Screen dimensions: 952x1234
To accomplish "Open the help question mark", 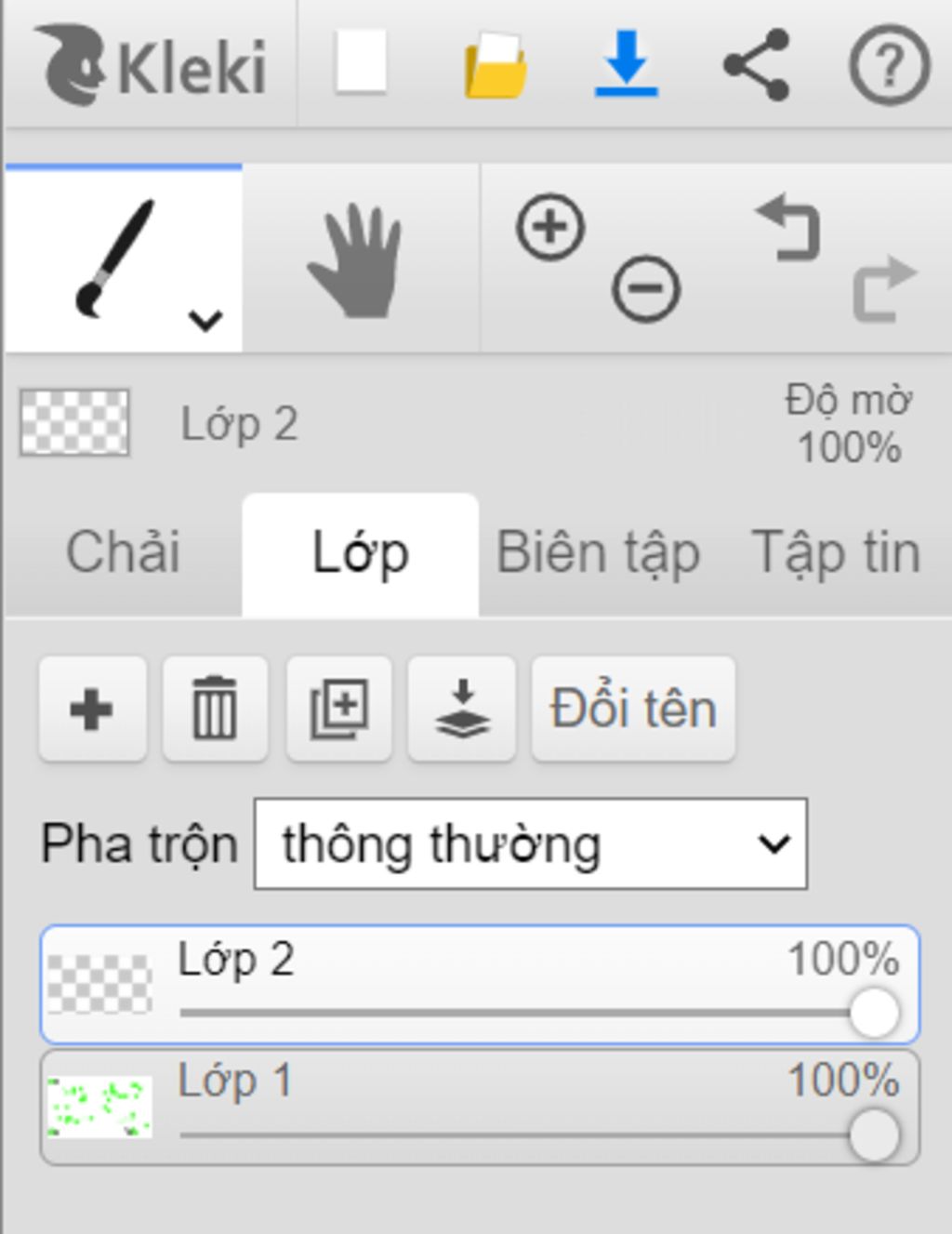I will point(890,65).
